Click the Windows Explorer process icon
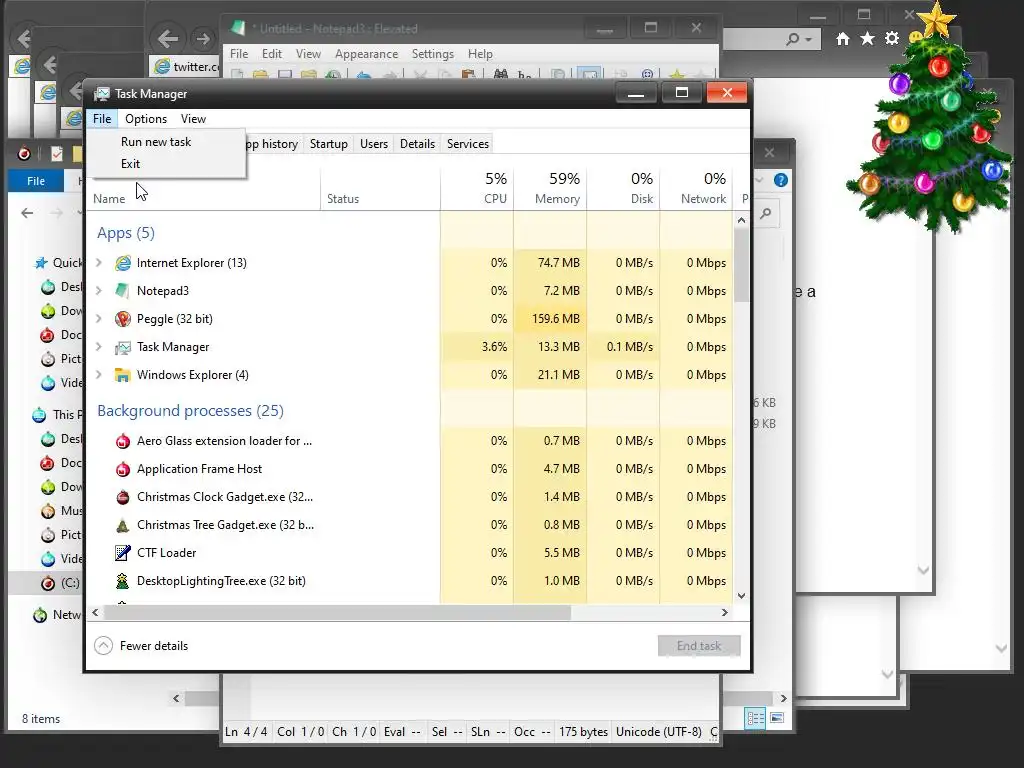 click(x=123, y=375)
